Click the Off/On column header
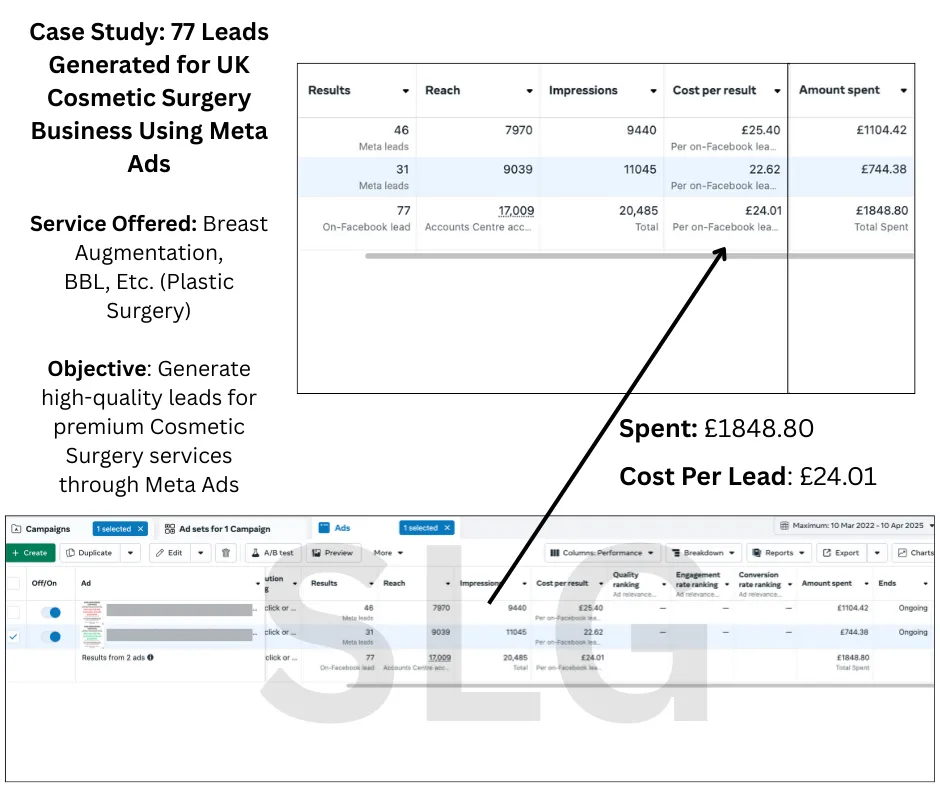The height and width of the screenshot is (788, 940). tap(44, 583)
